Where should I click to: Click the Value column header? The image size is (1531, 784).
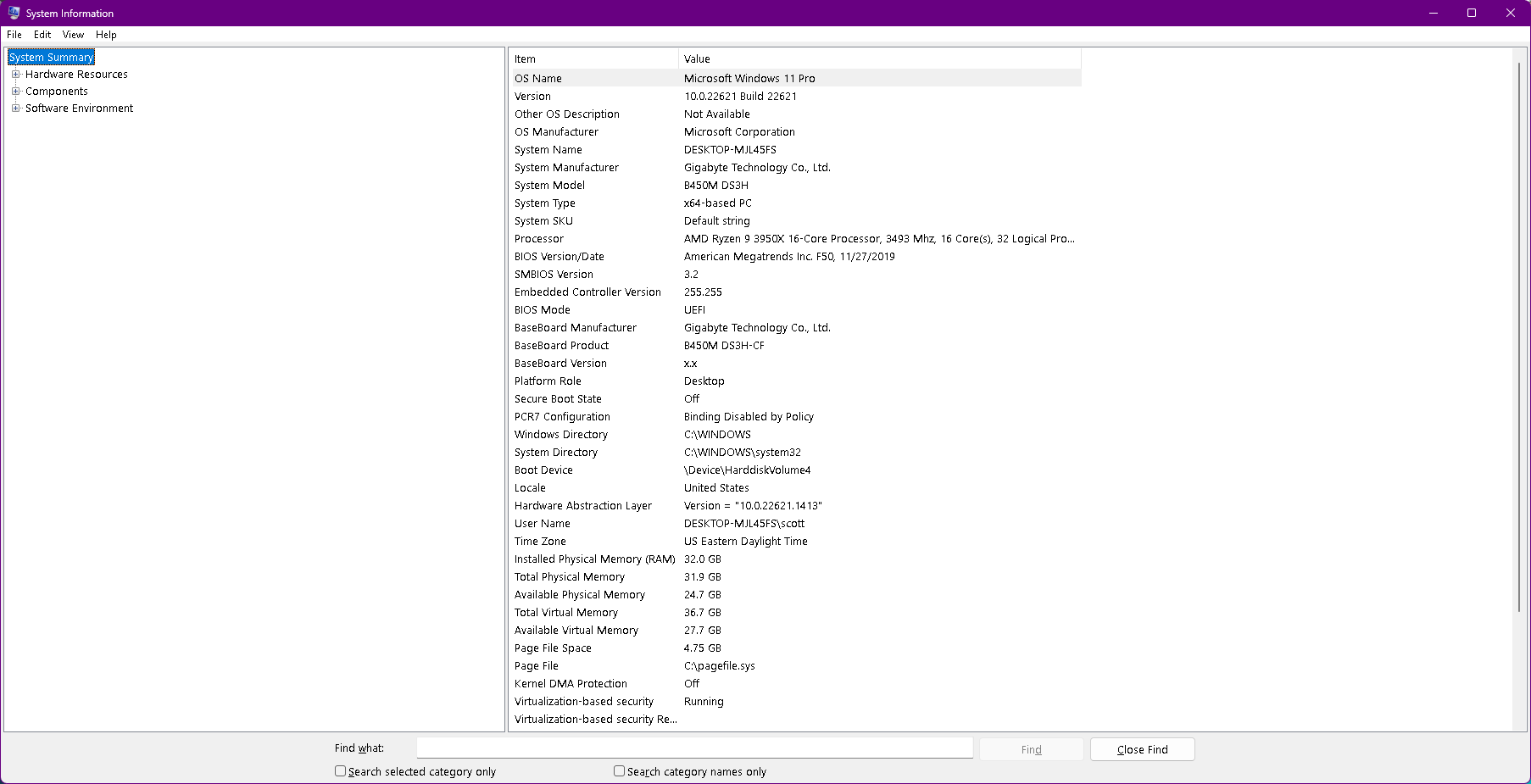[x=880, y=58]
